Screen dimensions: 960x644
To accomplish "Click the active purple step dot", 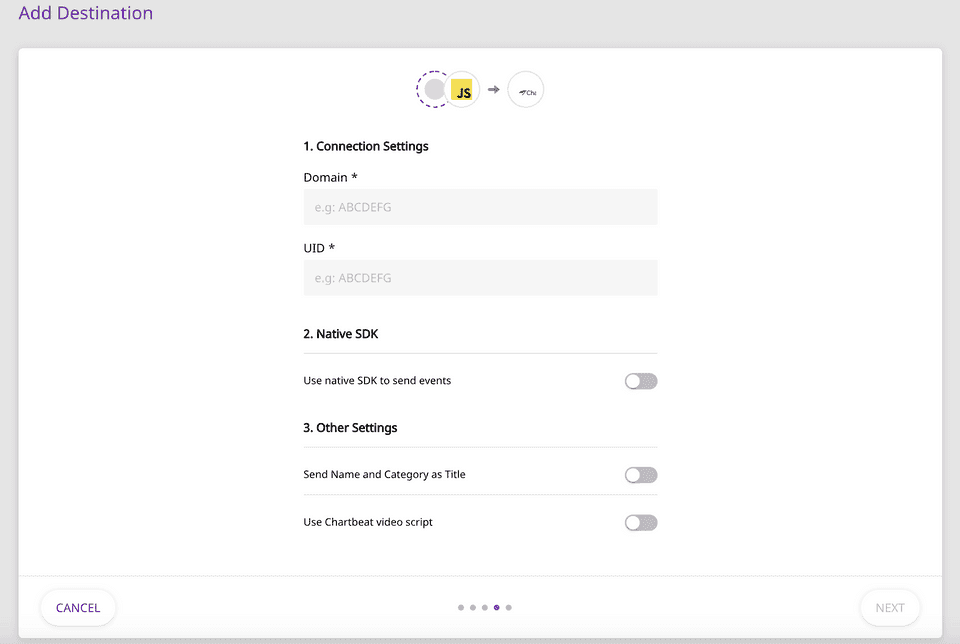I will 497,607.
